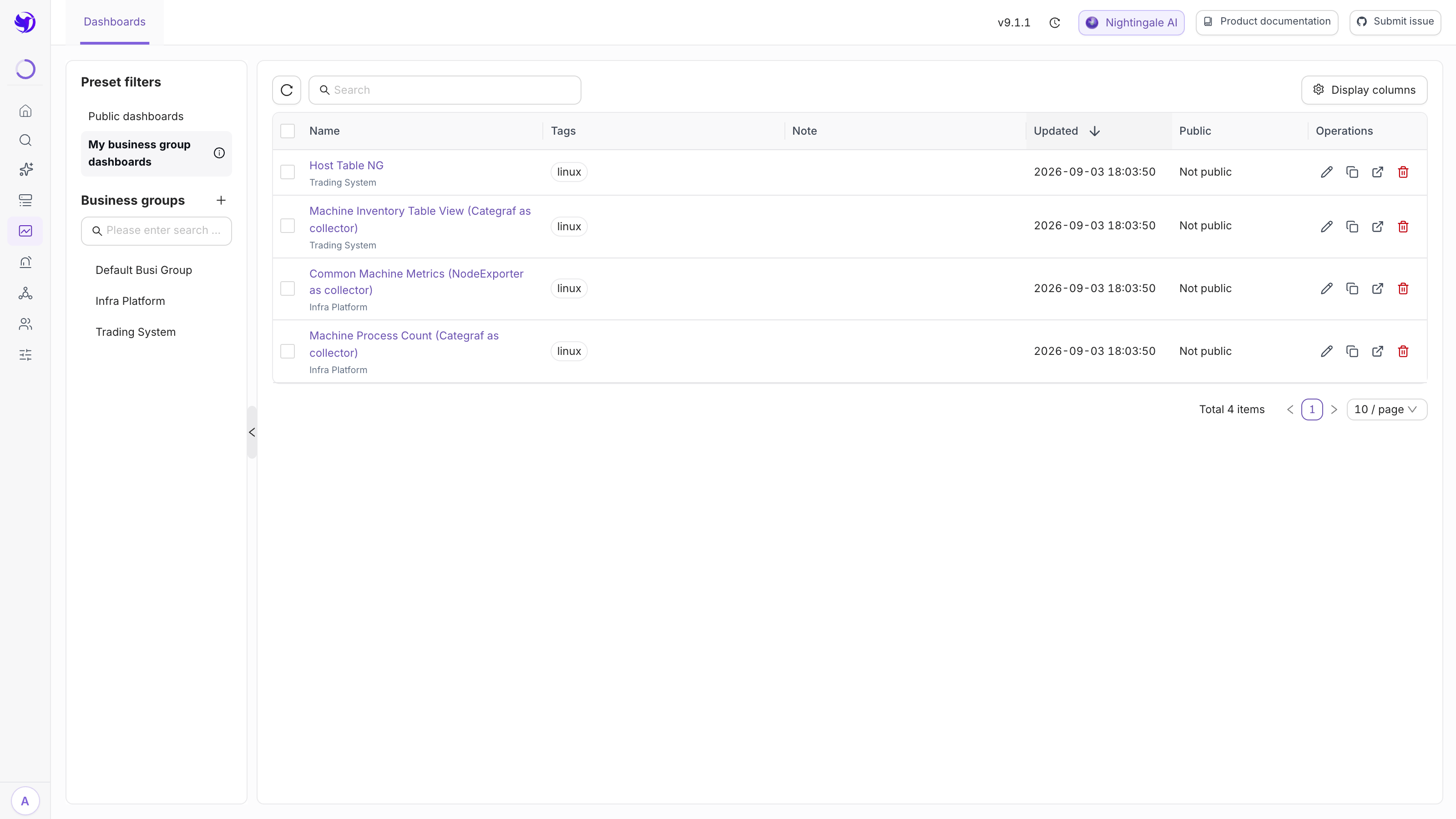1456x819 pixels.
Task: Open the system settings sliders icon
Action: [x=25, y=355]
